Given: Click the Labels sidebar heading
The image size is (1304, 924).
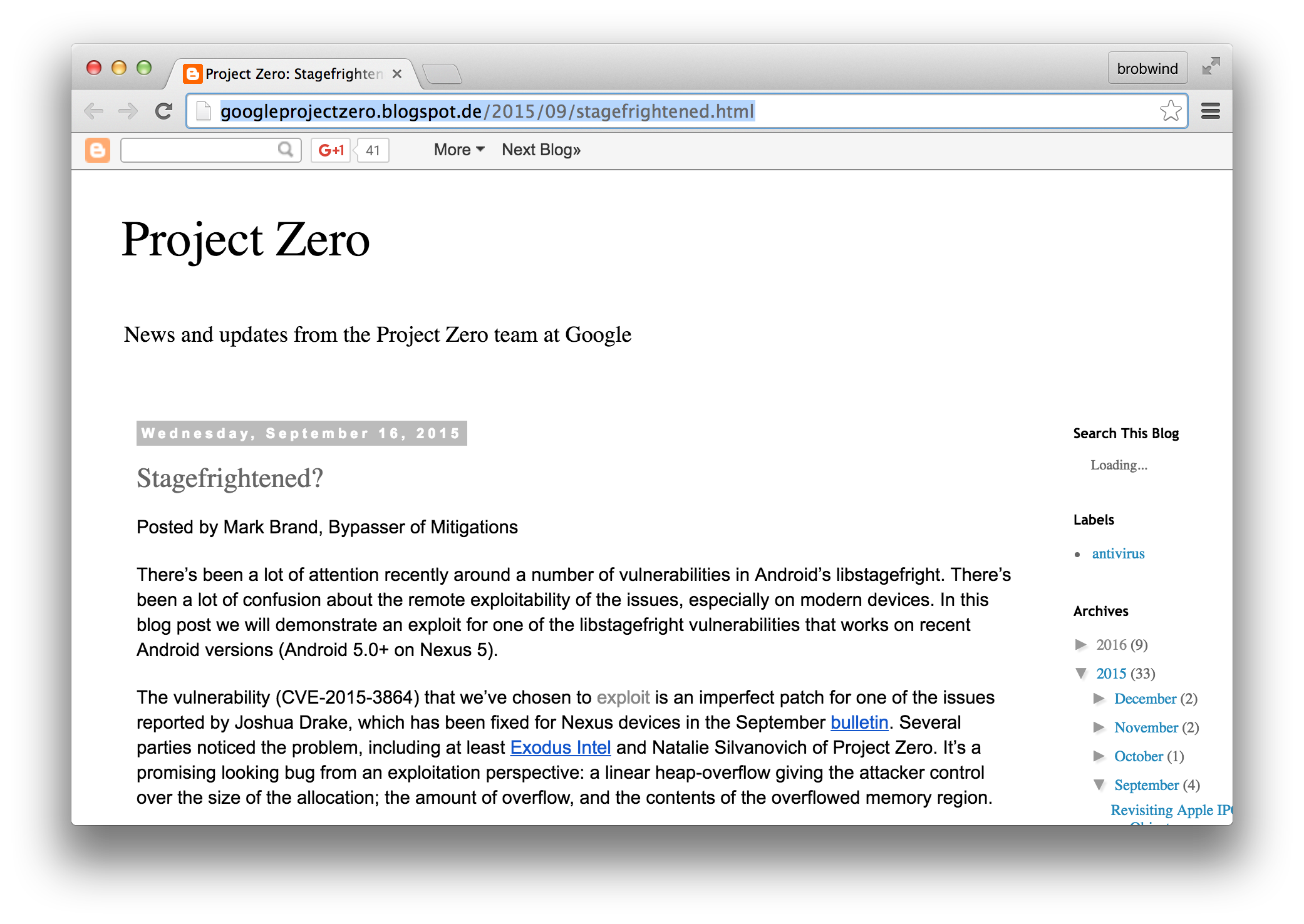Looking at the screenshot, I should 1094,520.
